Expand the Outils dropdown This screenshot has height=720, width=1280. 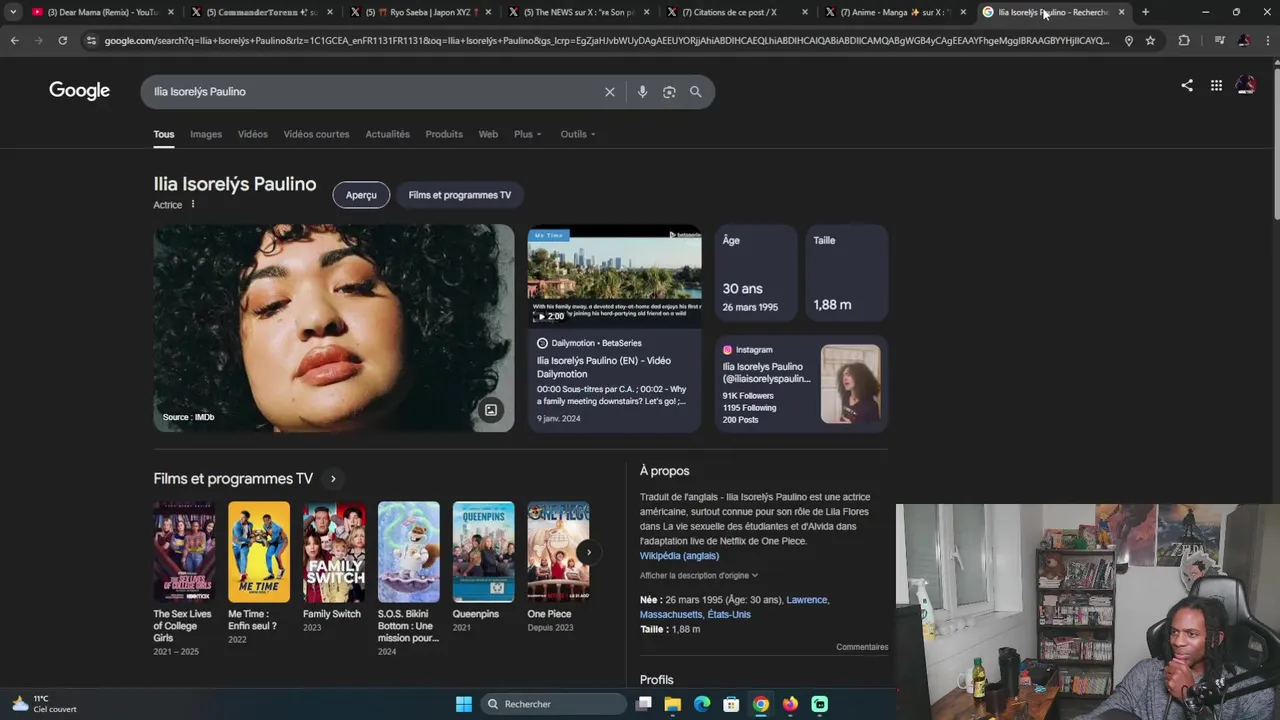point(578,134)
